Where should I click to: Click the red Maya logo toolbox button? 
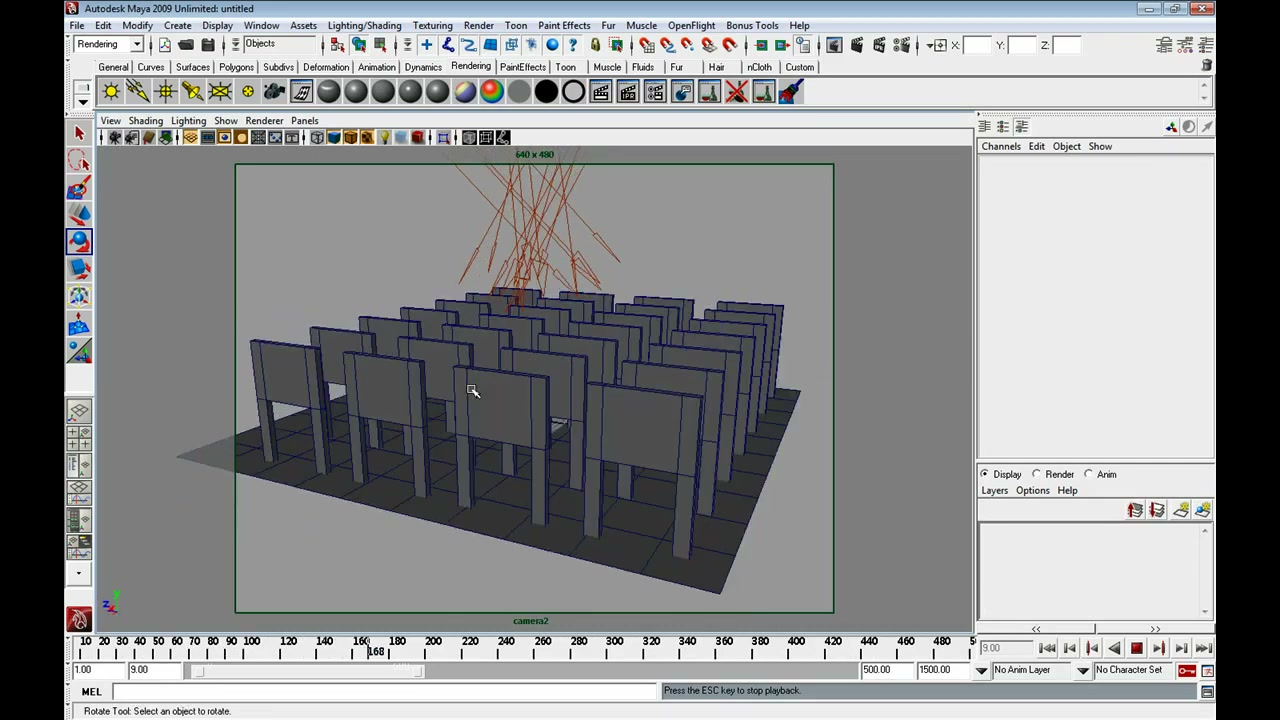tap(79, 620)
